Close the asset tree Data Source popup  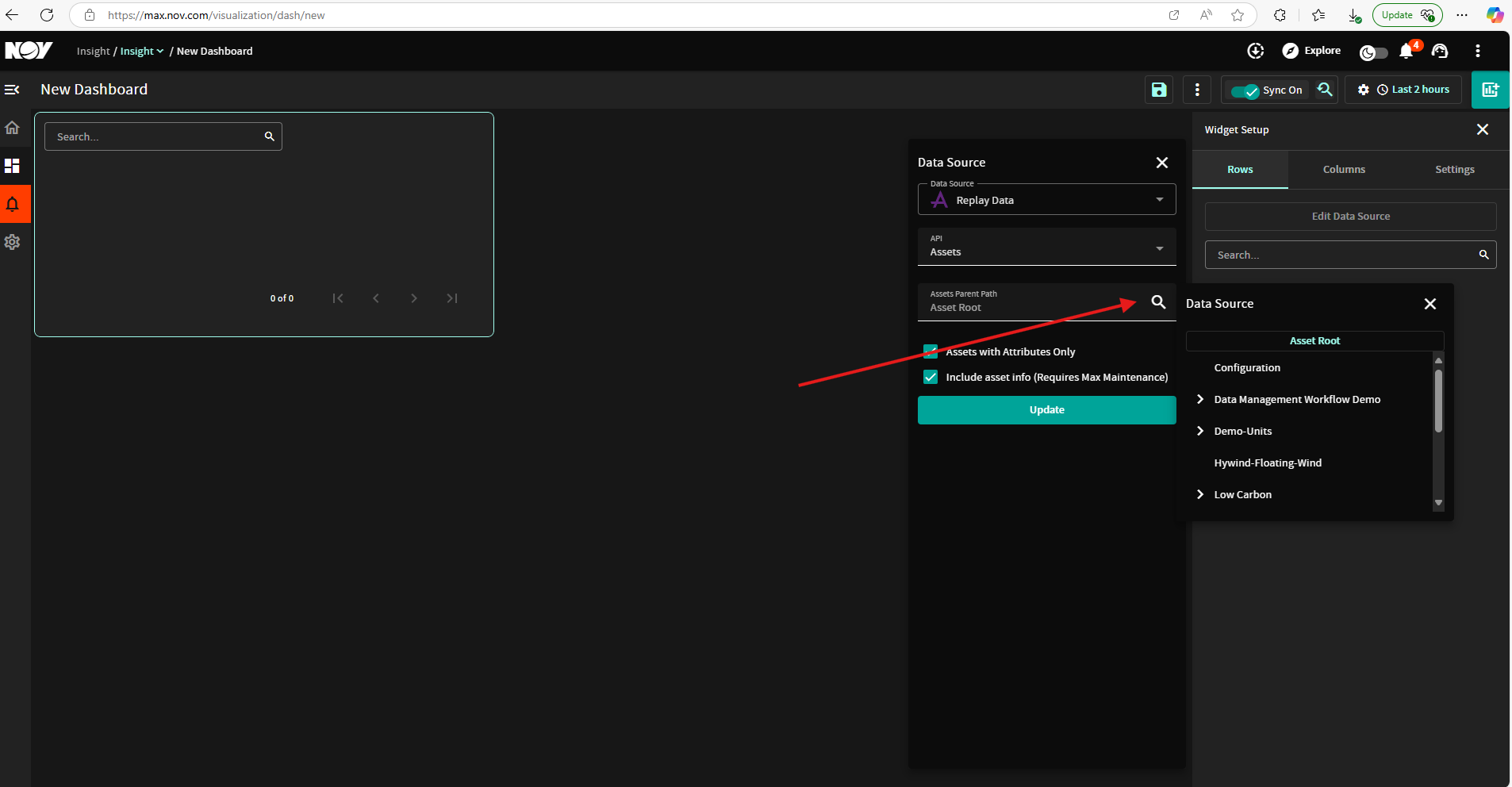point(1429,304)
